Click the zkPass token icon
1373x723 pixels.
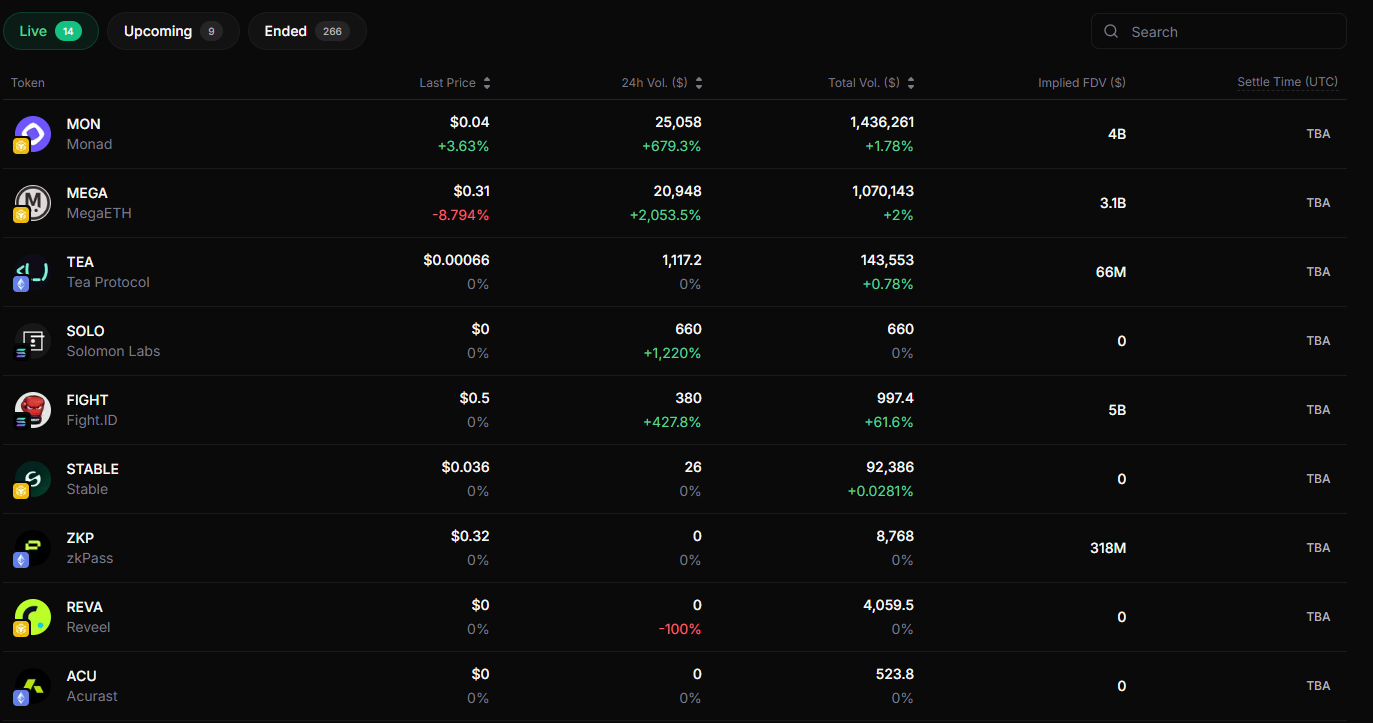(x=31, y=547)
